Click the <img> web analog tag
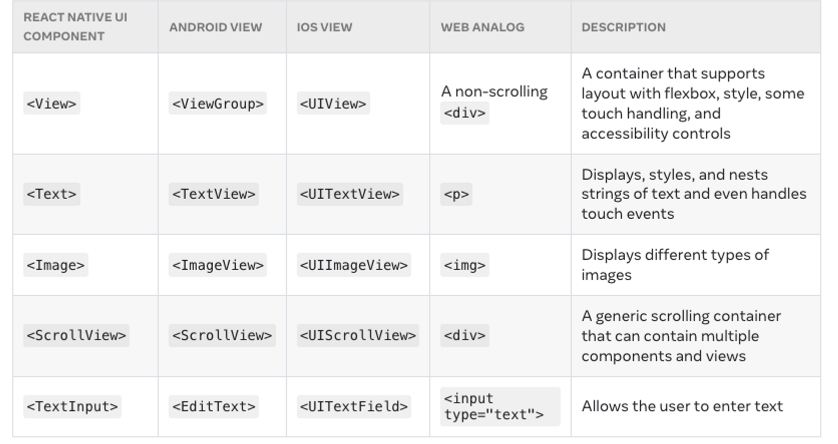The width and height of the screenshot is (838, 444). tap(464, 265)
